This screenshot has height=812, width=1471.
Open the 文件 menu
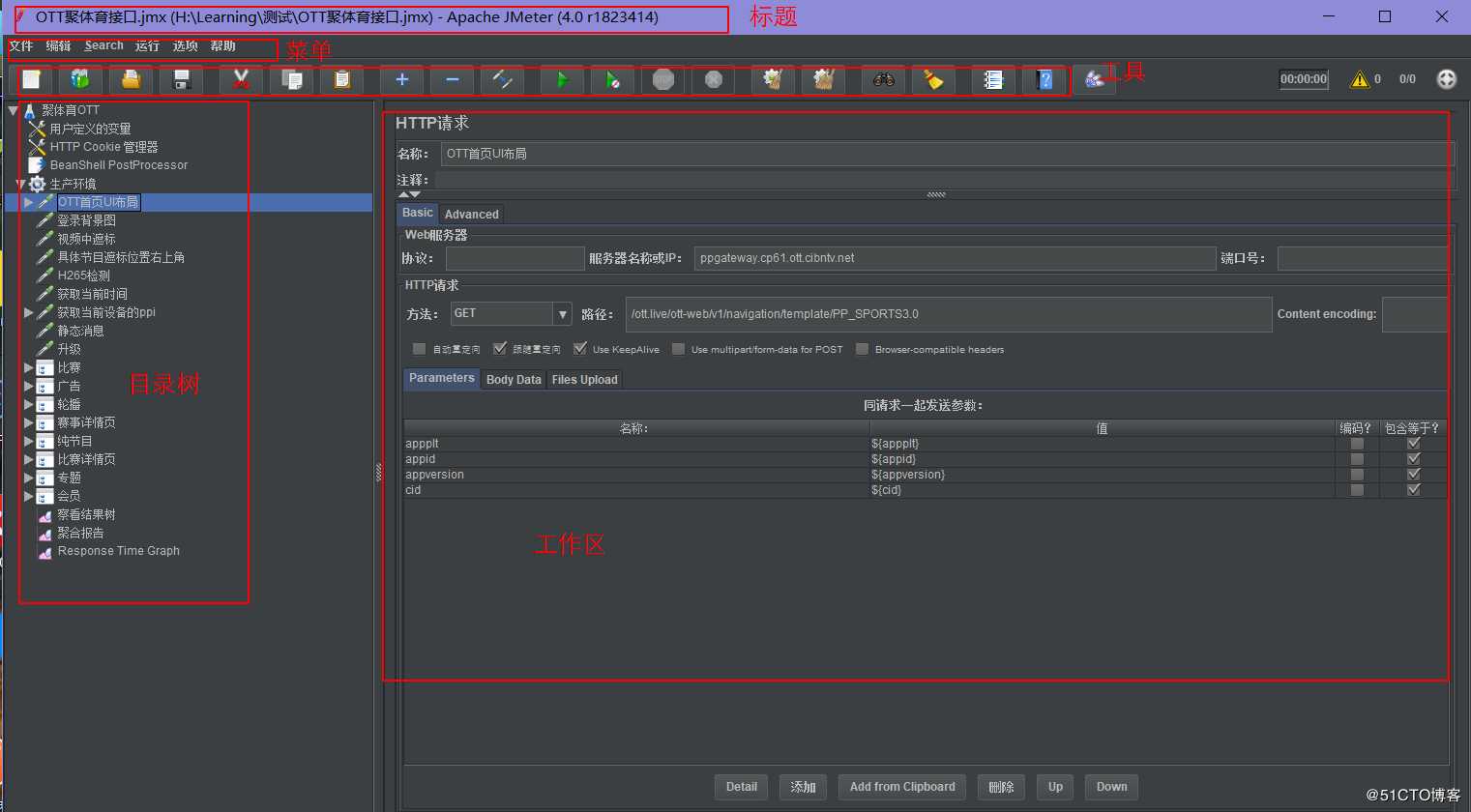click(21, 46)
